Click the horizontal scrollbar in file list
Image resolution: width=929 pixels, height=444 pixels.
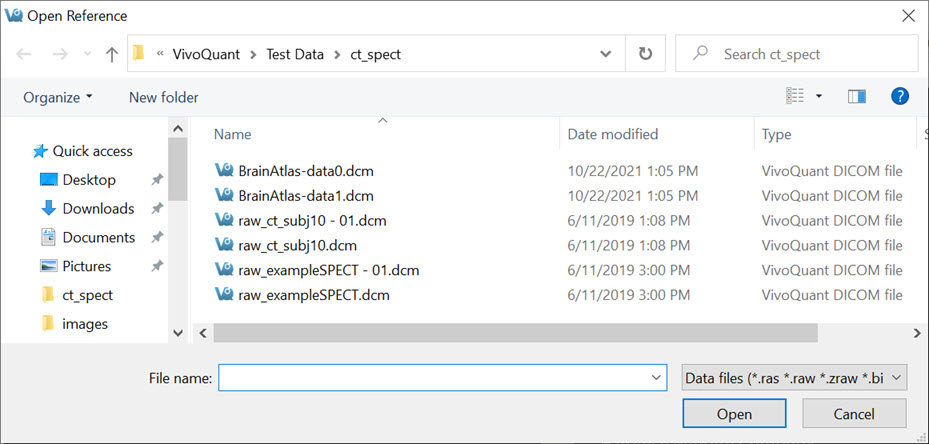pos(515,332)
